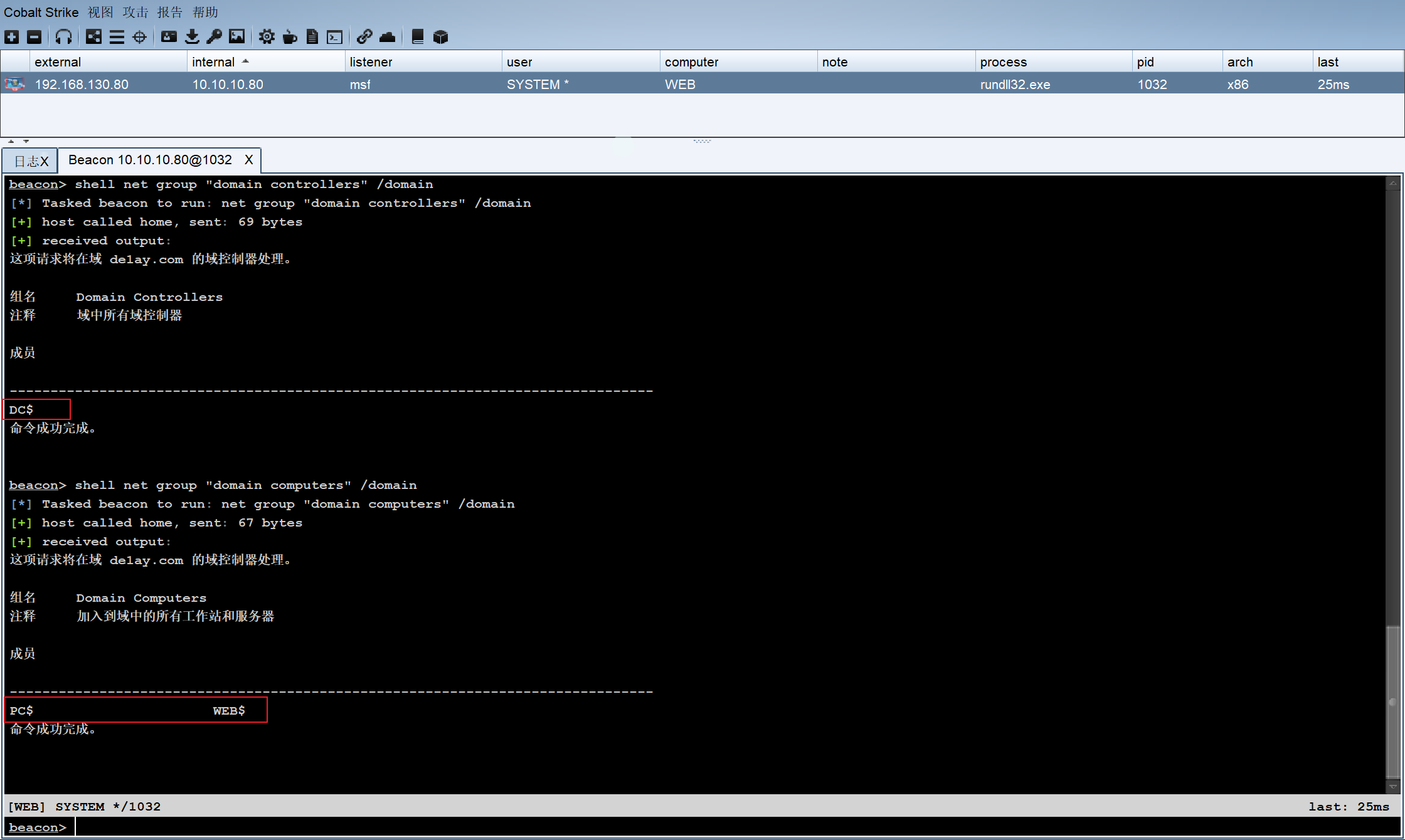This screenshot has height=840, width=1405.
Task: Open the Cobalt Strike menu
Action: tap(41, 13)
